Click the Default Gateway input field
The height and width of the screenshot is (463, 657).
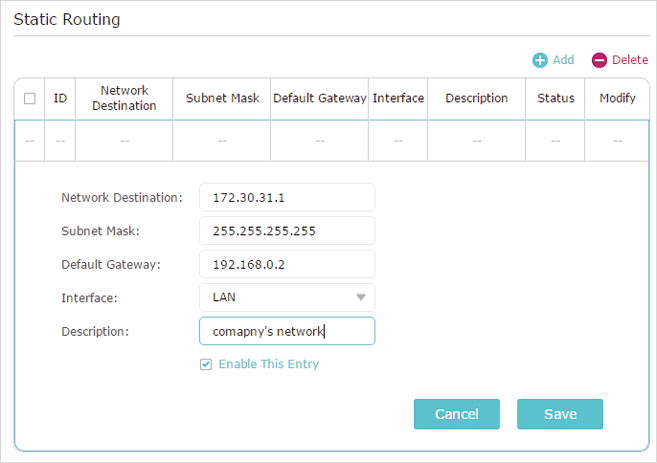287,264
